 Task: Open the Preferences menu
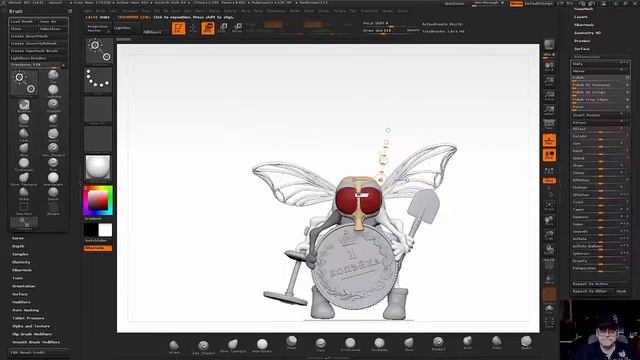pyautogui.click(x=276, y=11)
